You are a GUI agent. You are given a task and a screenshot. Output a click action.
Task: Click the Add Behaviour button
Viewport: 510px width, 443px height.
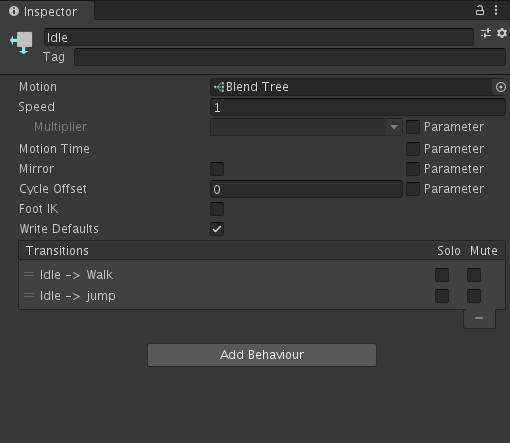pos(262,355)
